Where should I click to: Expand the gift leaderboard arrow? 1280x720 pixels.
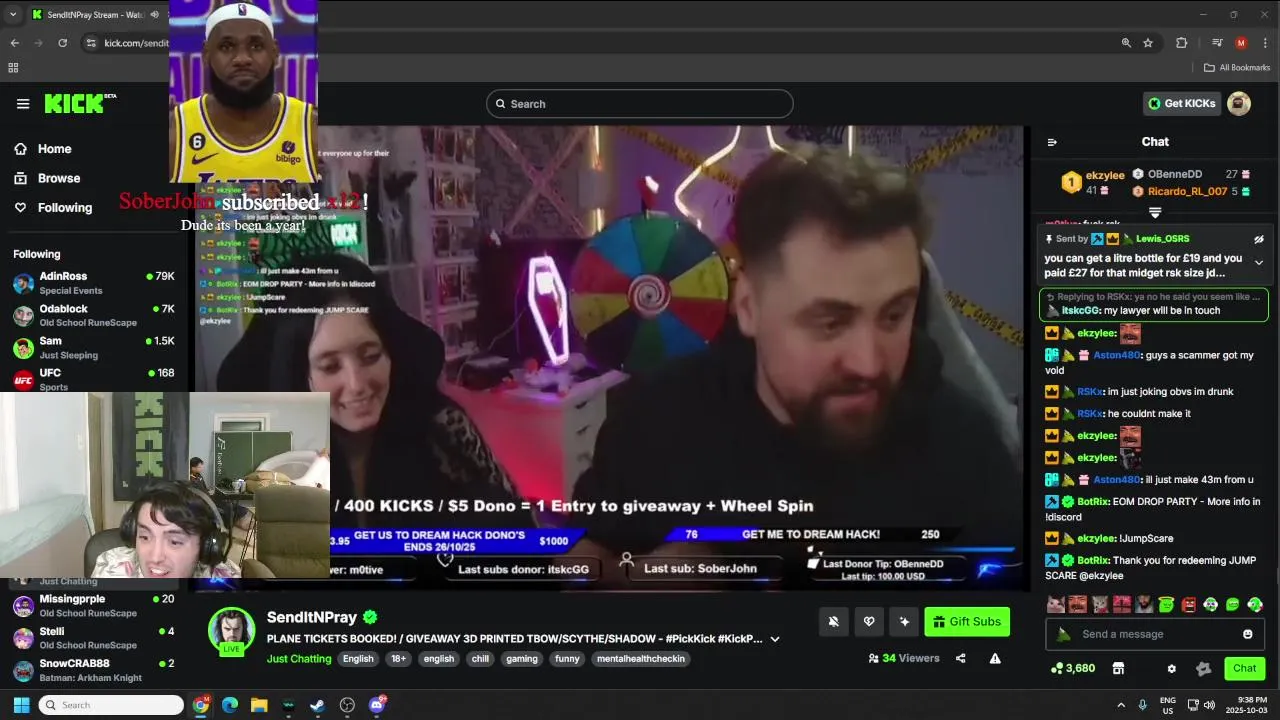point(1155,213)
